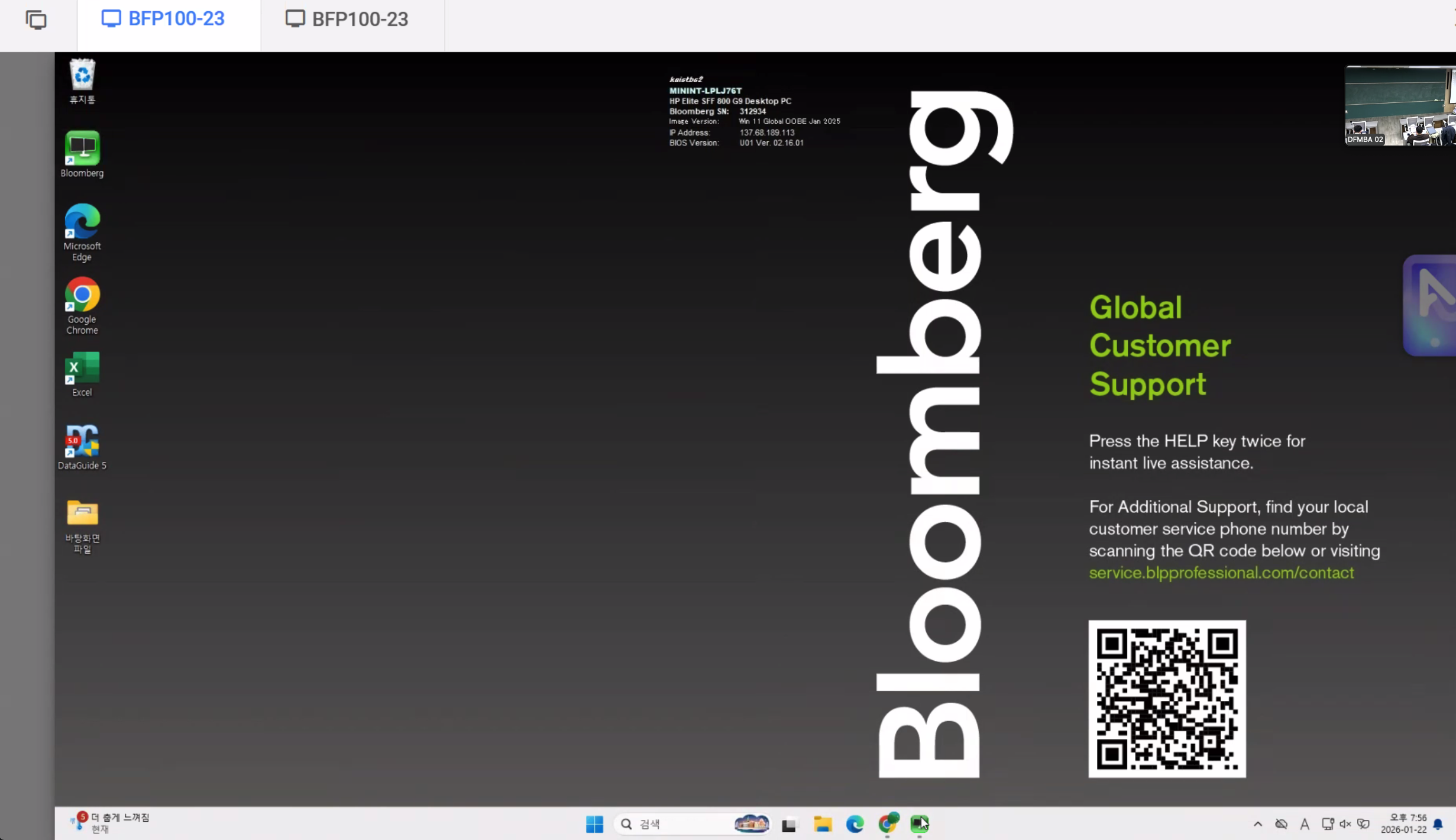
Task: Click the Windows Start button
Action: pyautogui.click(x=594, y=823)
